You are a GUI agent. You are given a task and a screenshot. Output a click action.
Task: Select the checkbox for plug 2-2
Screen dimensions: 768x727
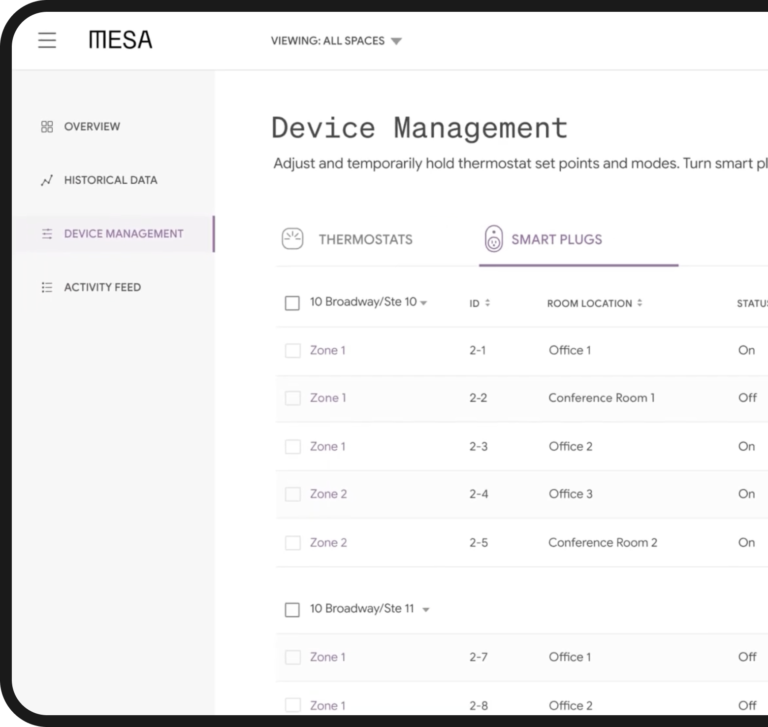coord(293,398)
